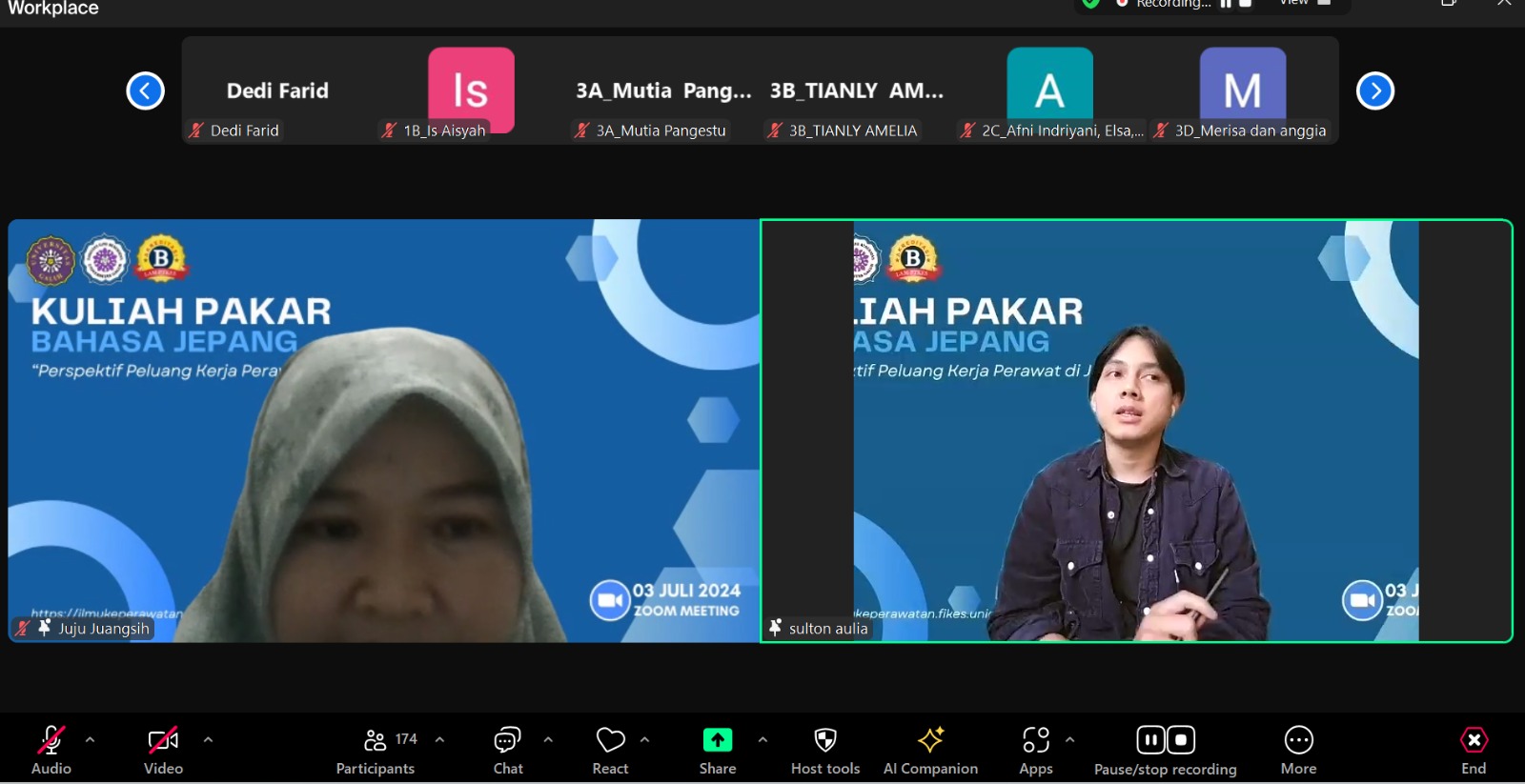Expand video options arrow next to Video
Image resolution: width=1525 pixels, height=784 pixels.
(208, 739)
